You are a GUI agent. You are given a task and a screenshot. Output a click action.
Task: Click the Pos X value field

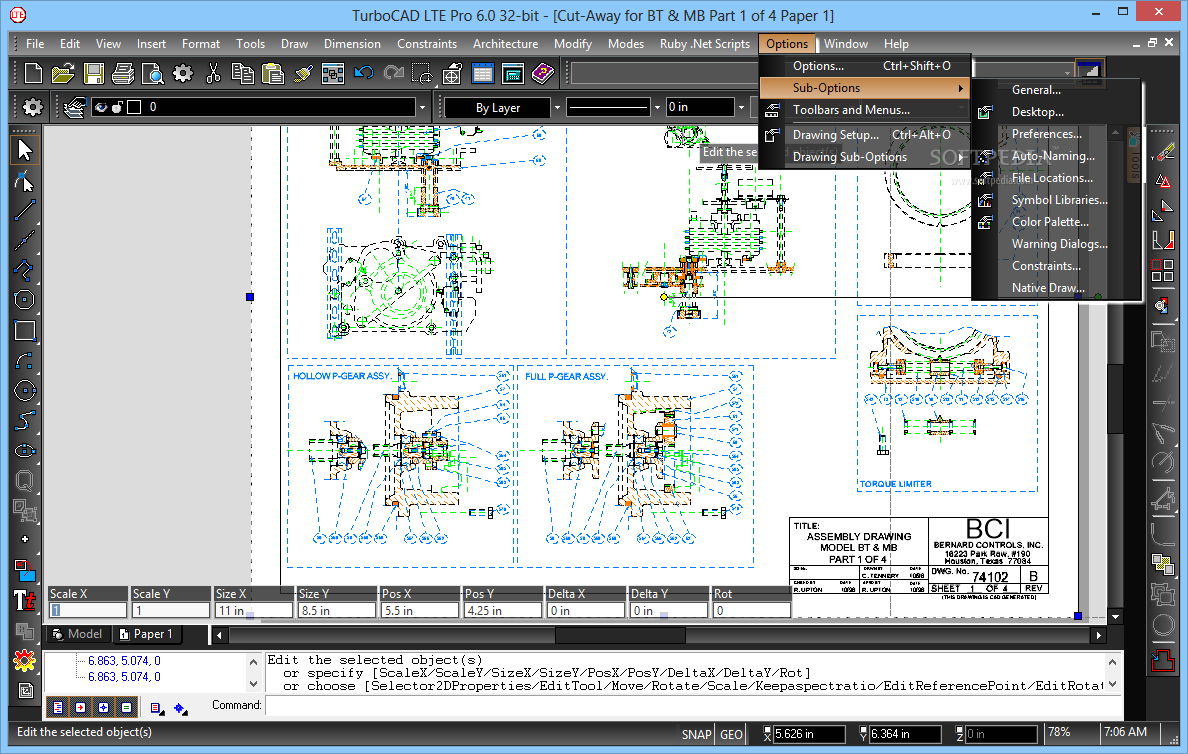(x=420, y=610)
